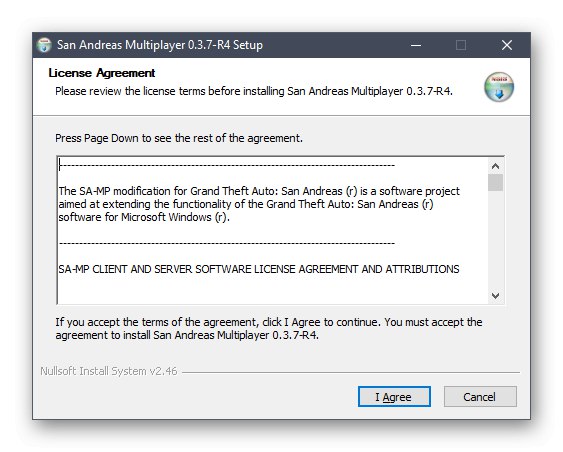Click the "If you accept the terms" instruction text
This screenshot has width=563, height=452.
click(269, 328)
